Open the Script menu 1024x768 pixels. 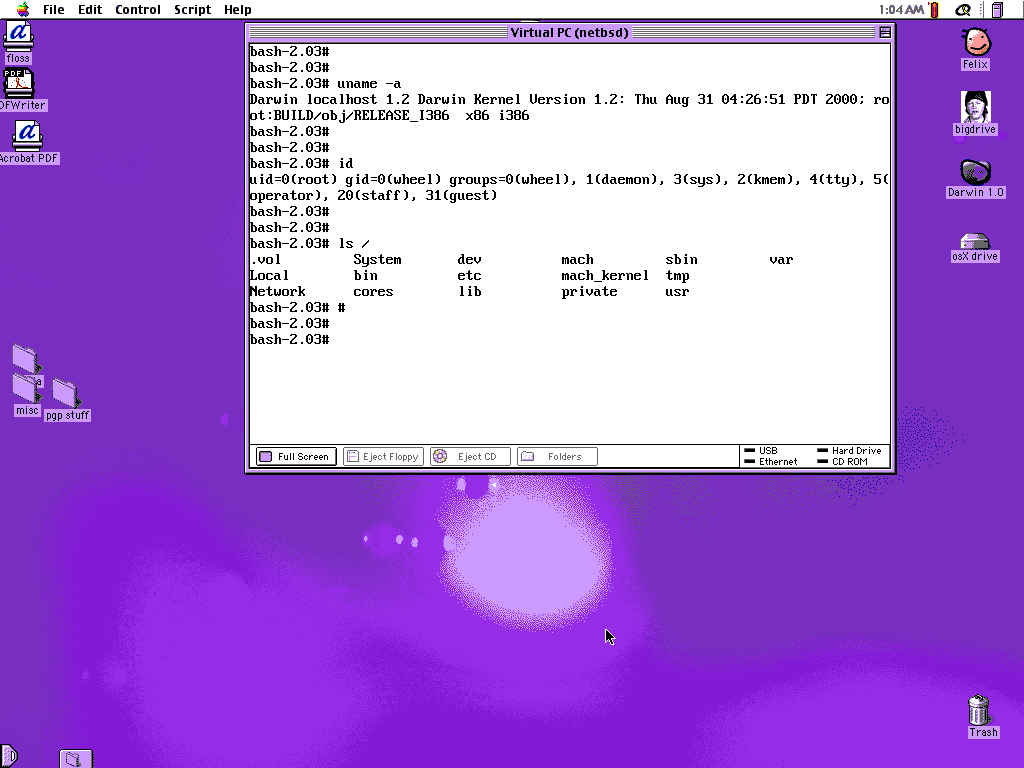click(x=192, y=9)
